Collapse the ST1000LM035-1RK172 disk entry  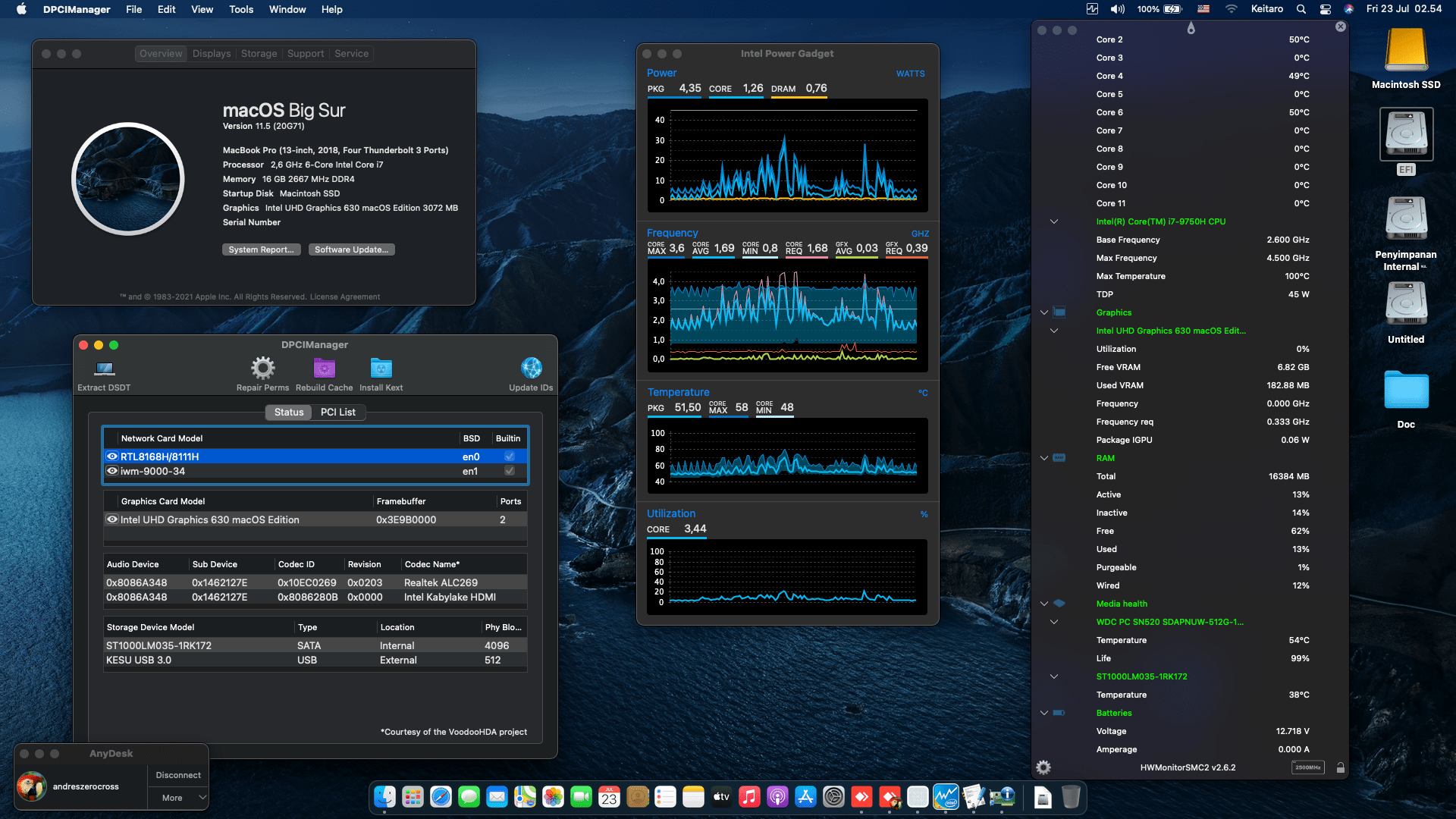pos(1054,676)
